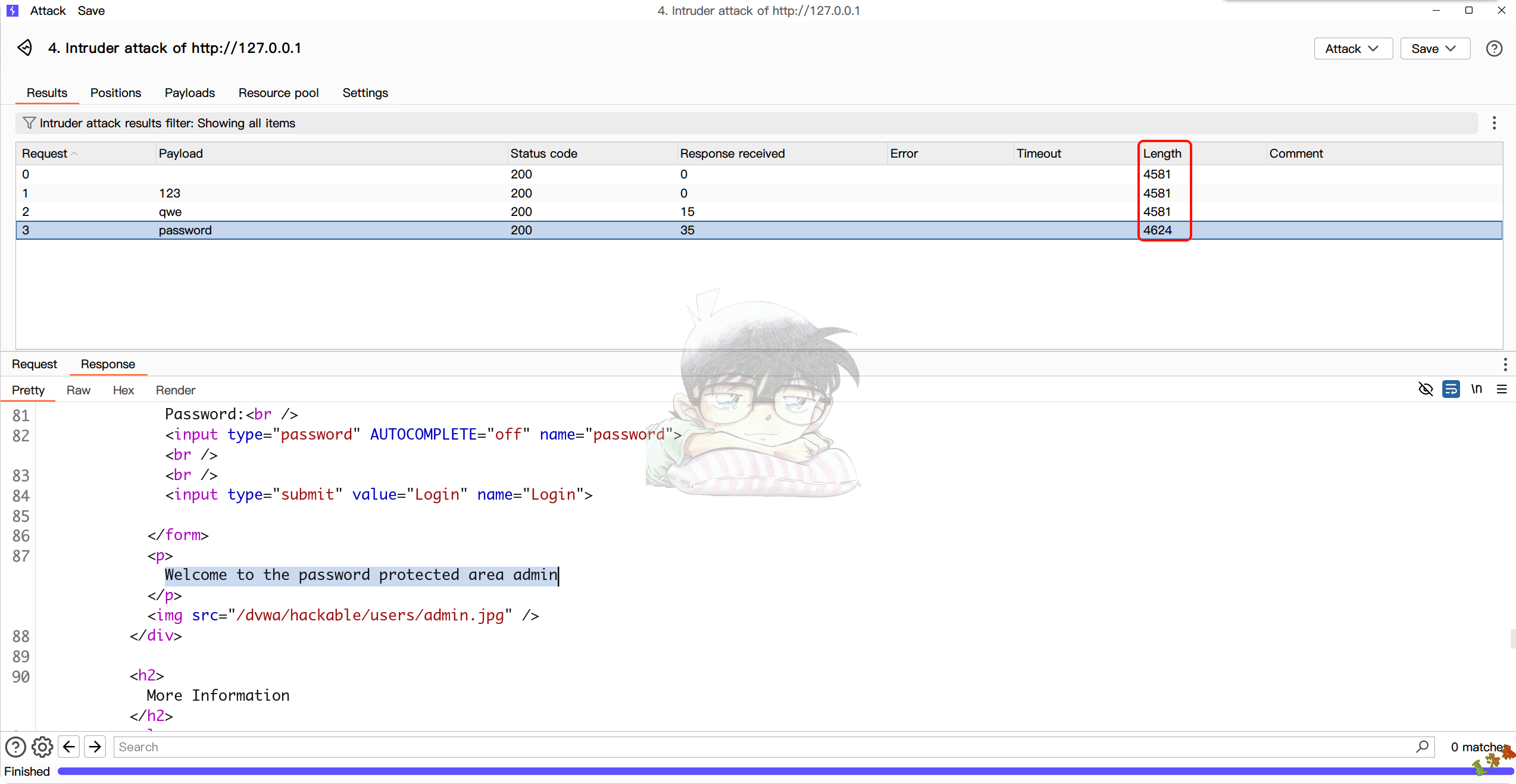Sort by the Payload column header

(332, 153)
